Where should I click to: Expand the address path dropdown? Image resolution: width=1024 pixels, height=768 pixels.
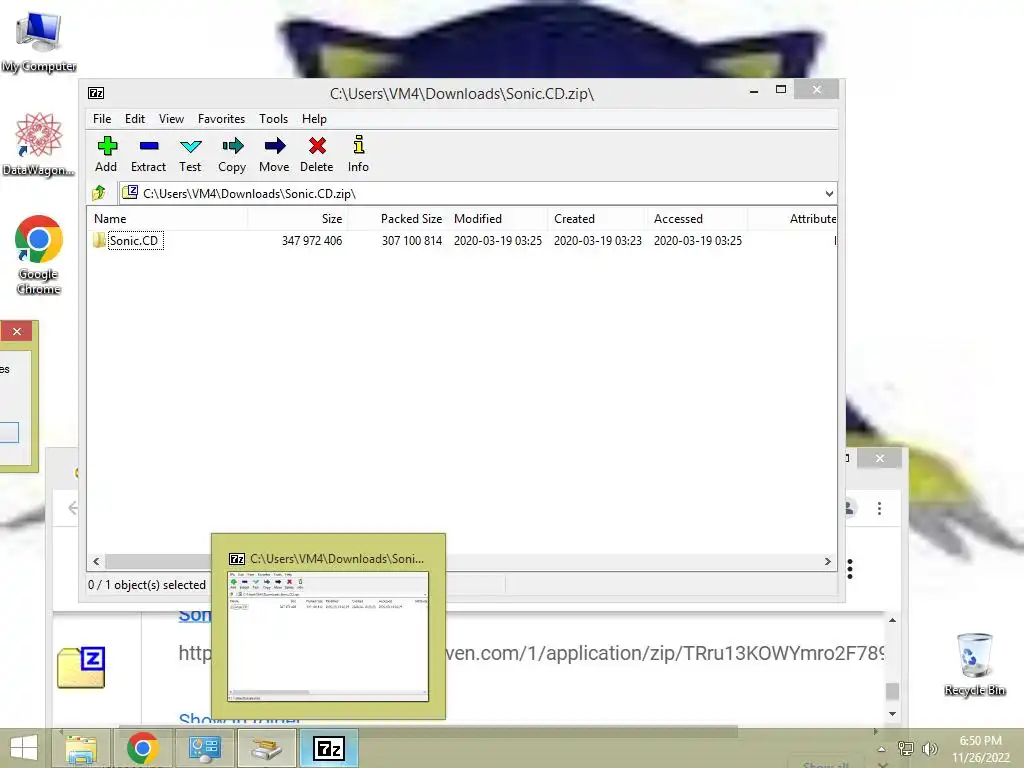pos(829,193)
